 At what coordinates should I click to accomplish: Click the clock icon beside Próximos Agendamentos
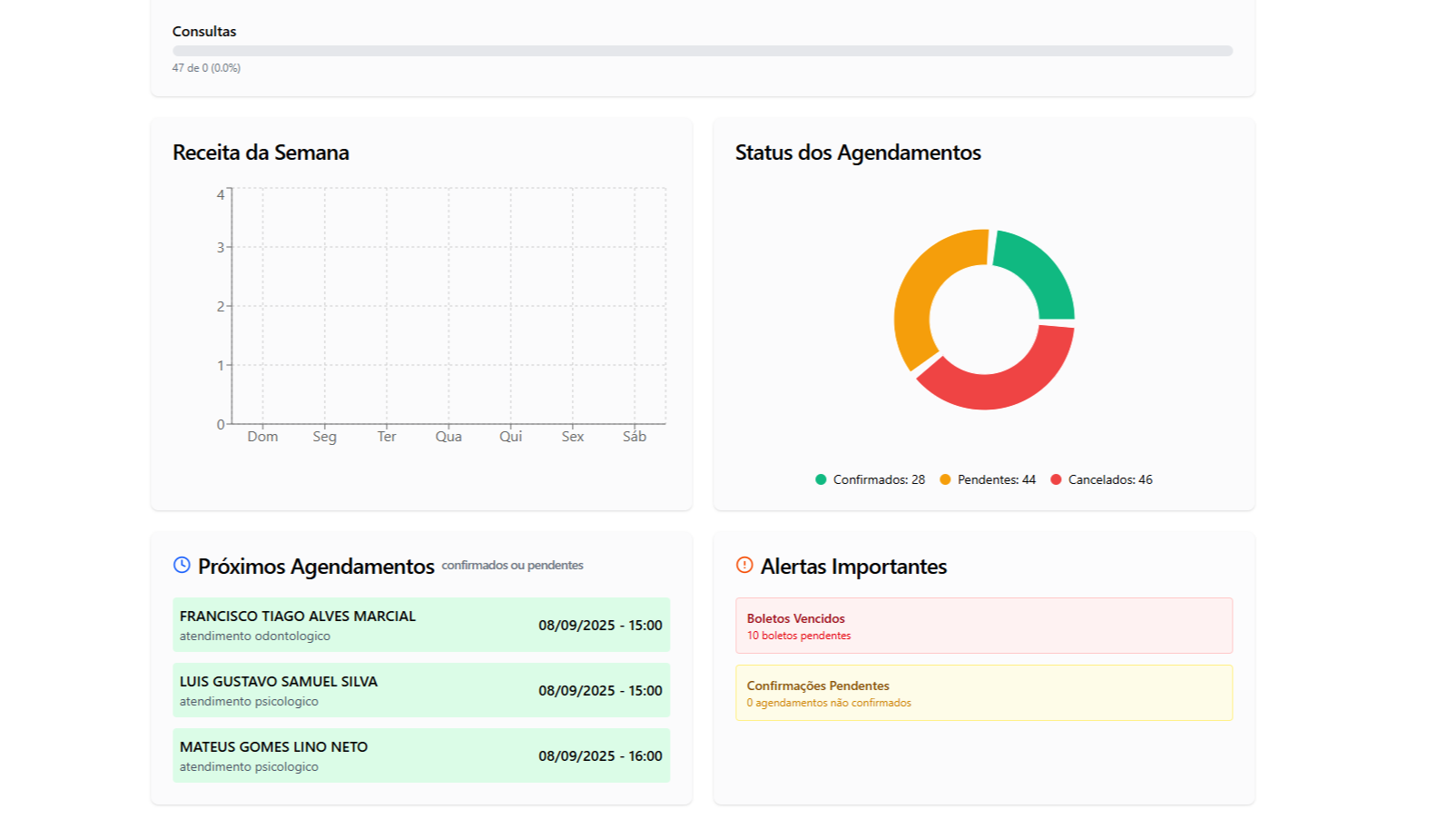coord(182,565)
